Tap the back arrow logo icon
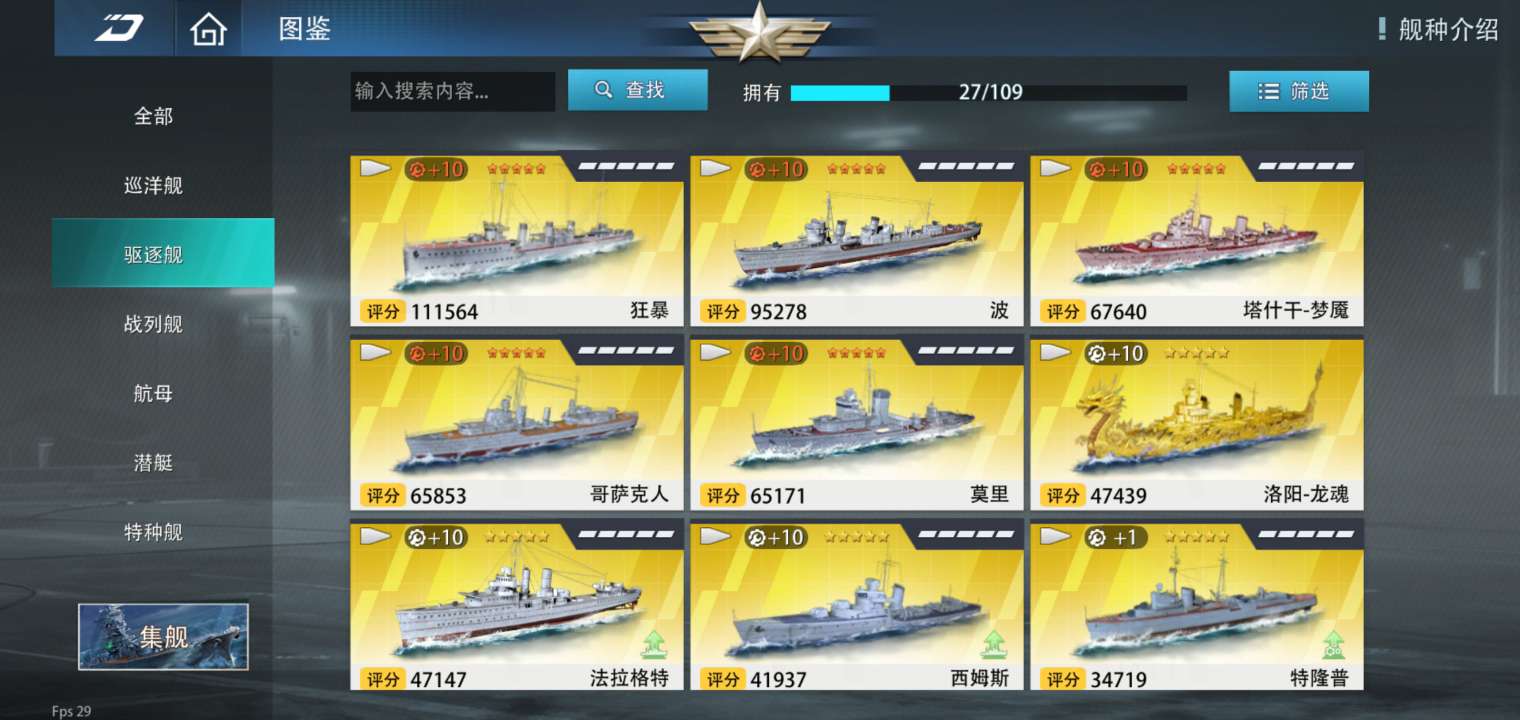This screenshot has height=720, width=1520. (x=118, y=28)
